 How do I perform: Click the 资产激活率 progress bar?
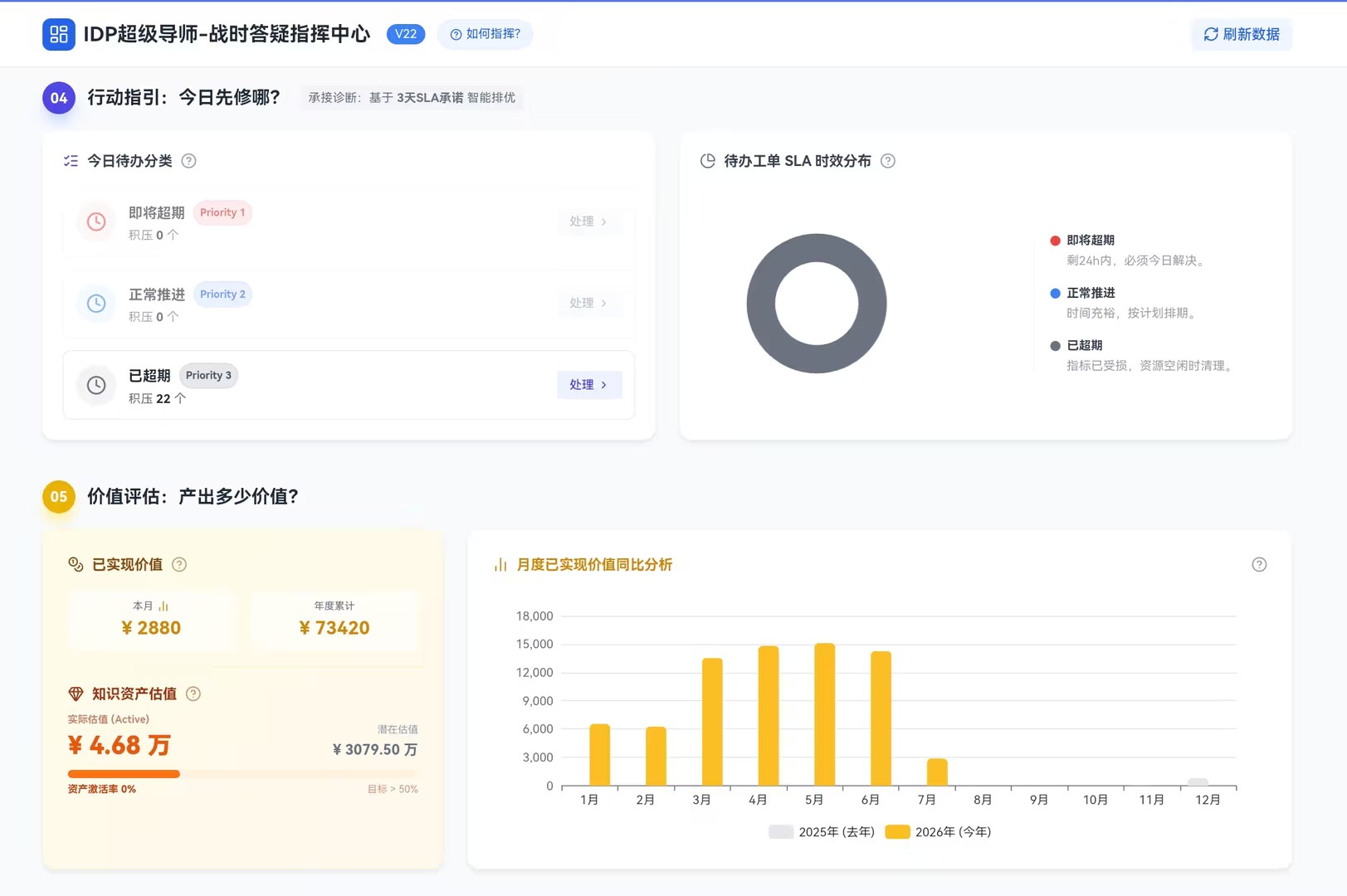click(242, 774)
